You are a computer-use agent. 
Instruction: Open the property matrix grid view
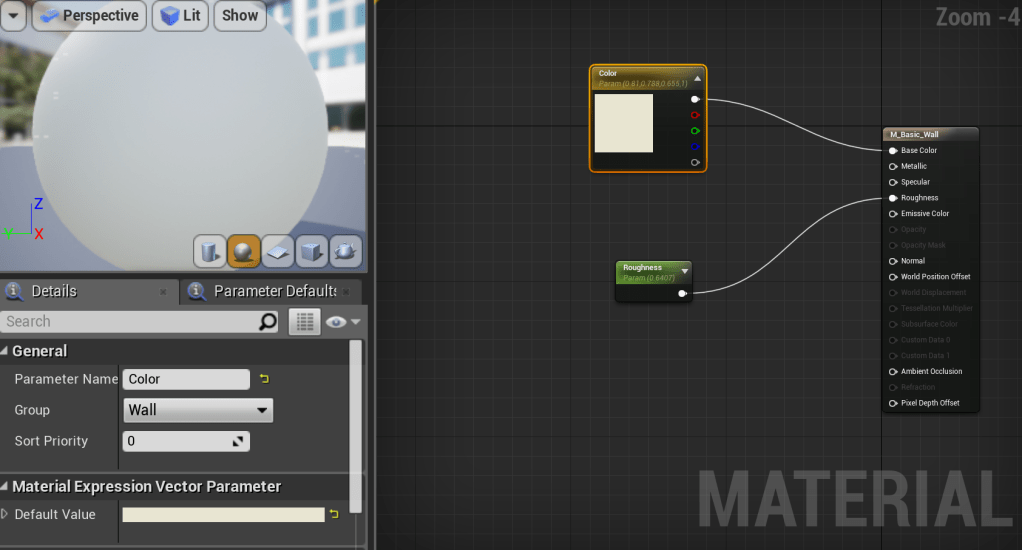tap(304, 321)
